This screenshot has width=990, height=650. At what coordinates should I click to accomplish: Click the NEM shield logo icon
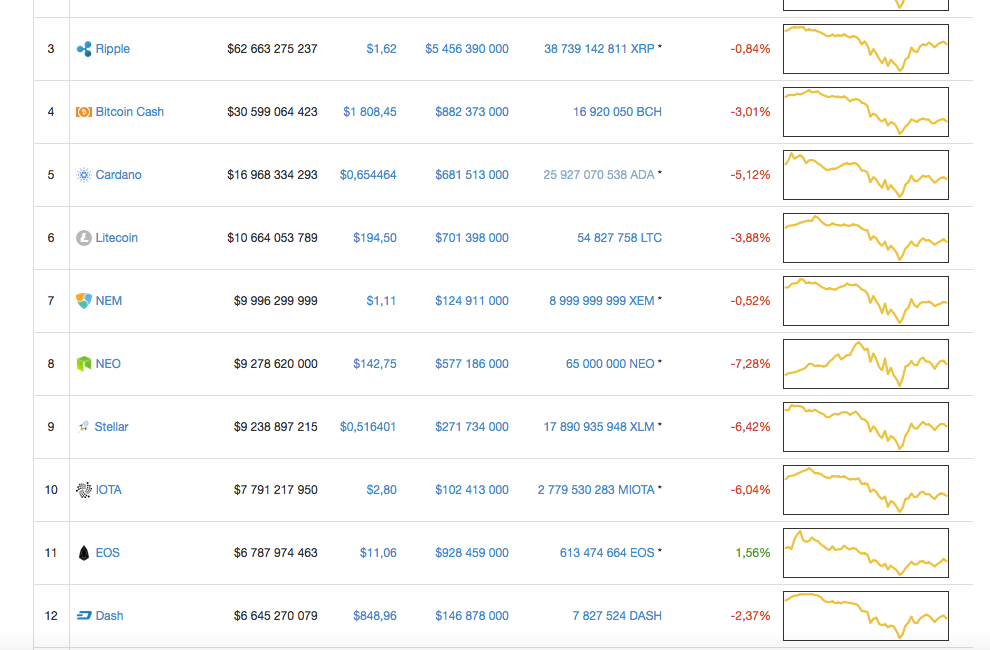pos(83,301)
